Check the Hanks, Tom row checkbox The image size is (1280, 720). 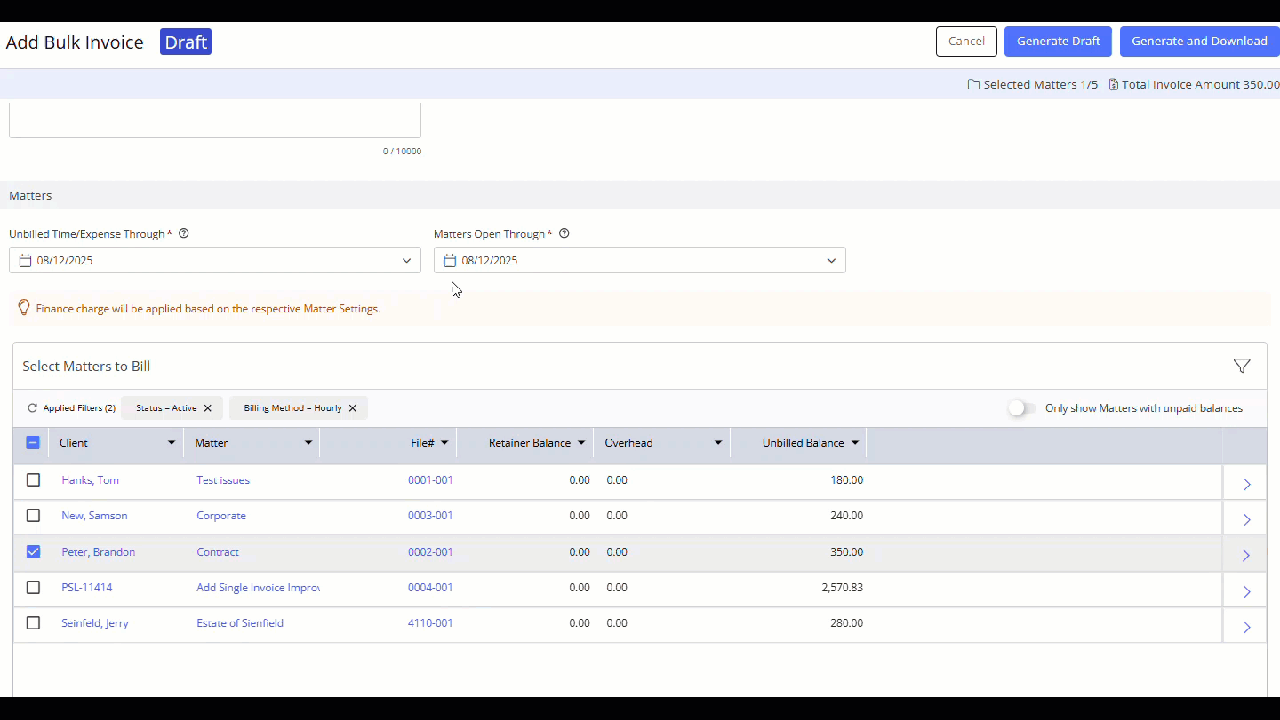[x=33, y=480]
